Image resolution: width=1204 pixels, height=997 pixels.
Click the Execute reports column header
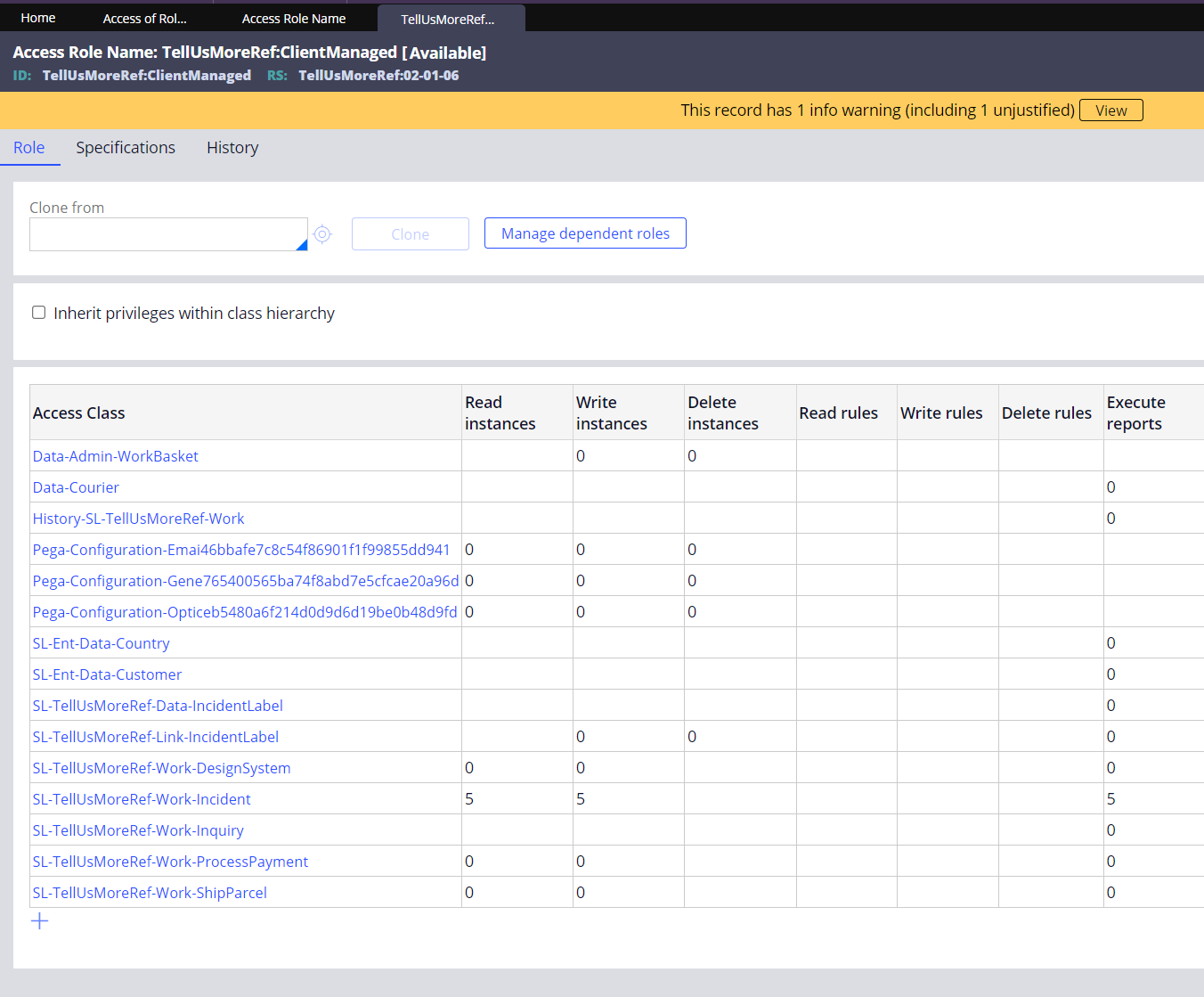[x=1154, y=413]
